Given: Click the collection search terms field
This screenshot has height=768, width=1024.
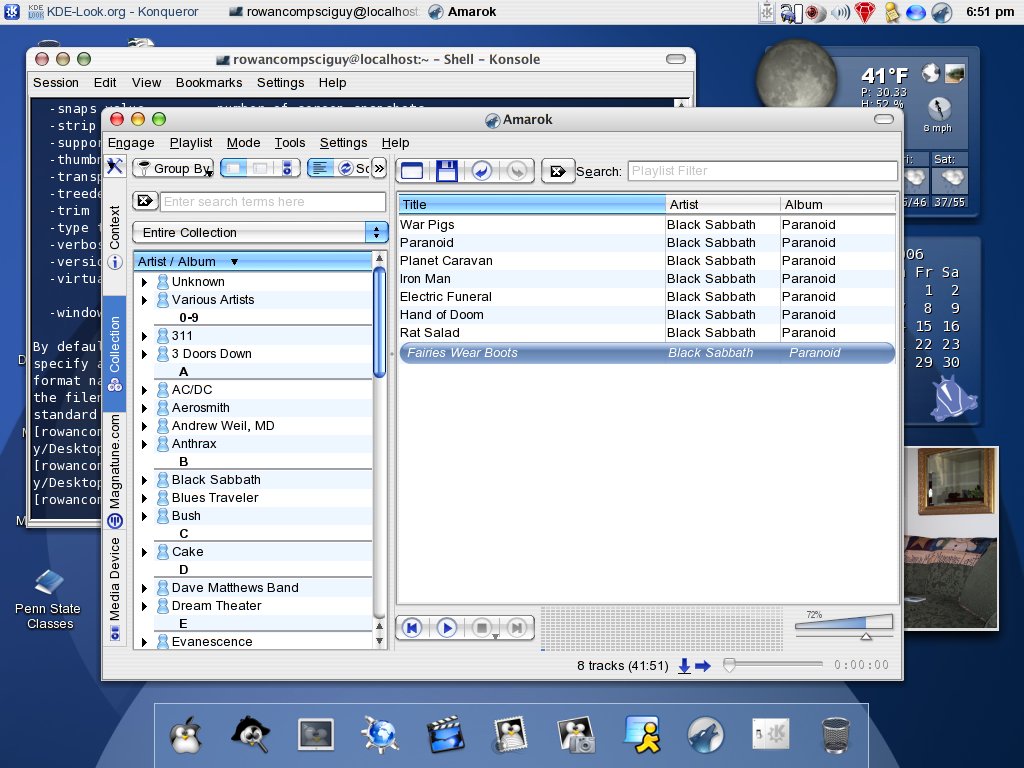Looking at the screenshot, I should (x=272, y=202).
